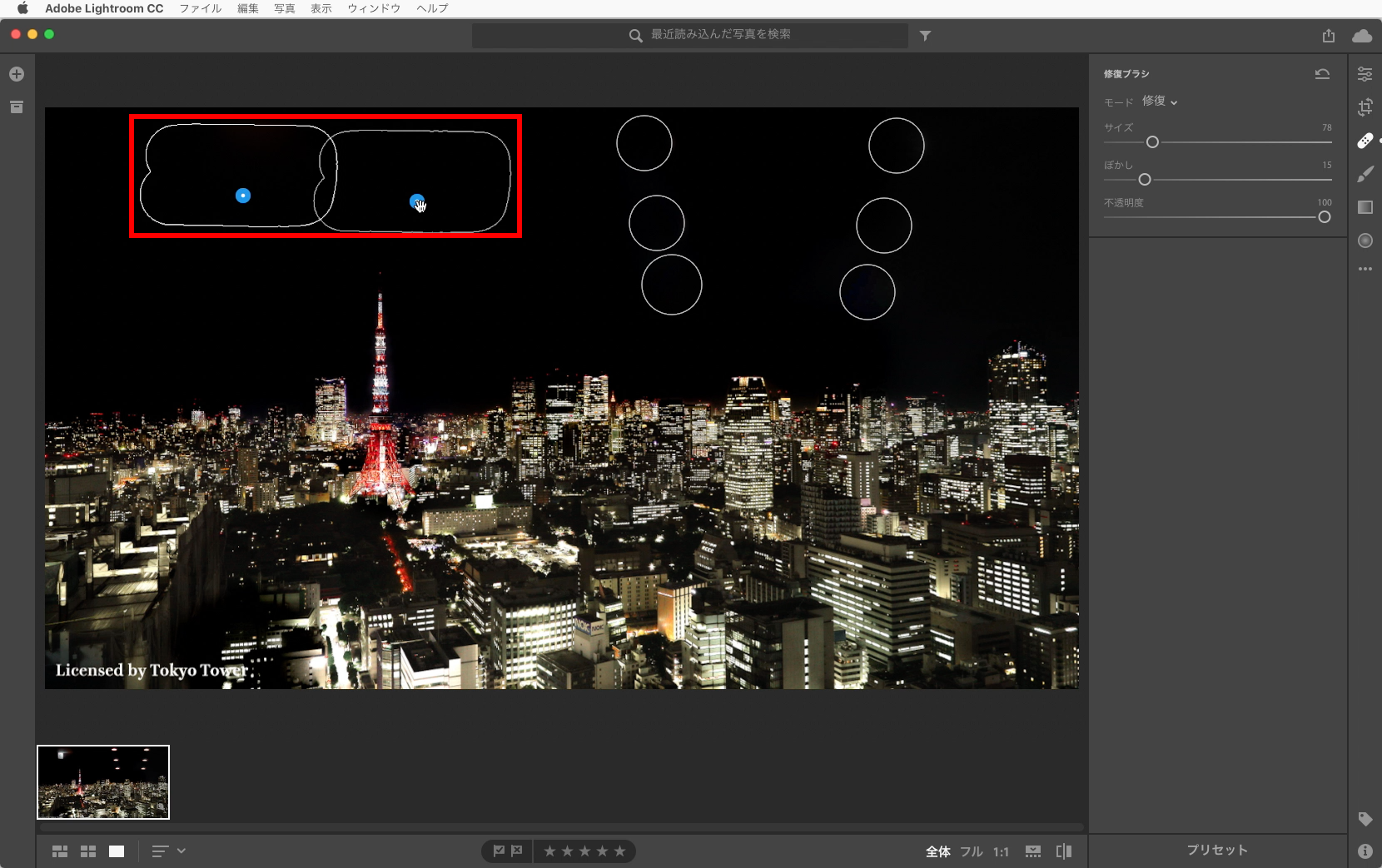Select the Brush tool icon

pyautogui.click(x=1365, y=174)
